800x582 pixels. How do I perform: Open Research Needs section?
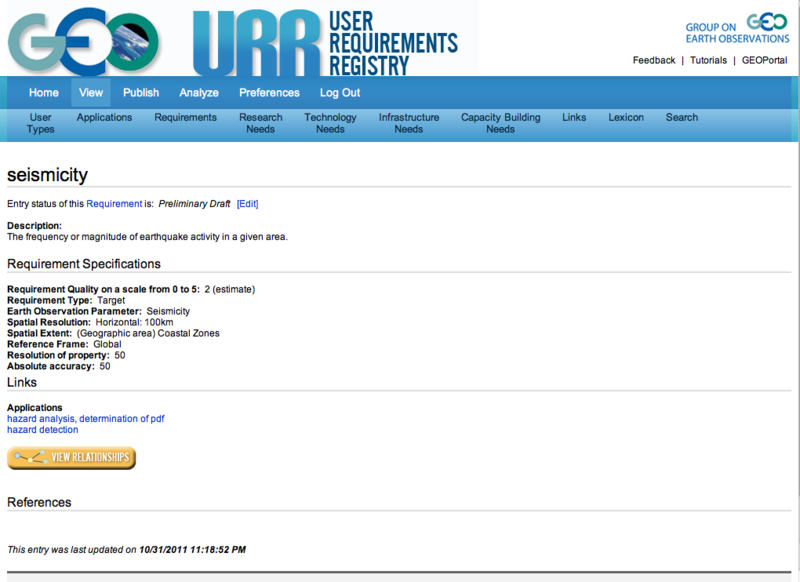(x=260, y=123)
